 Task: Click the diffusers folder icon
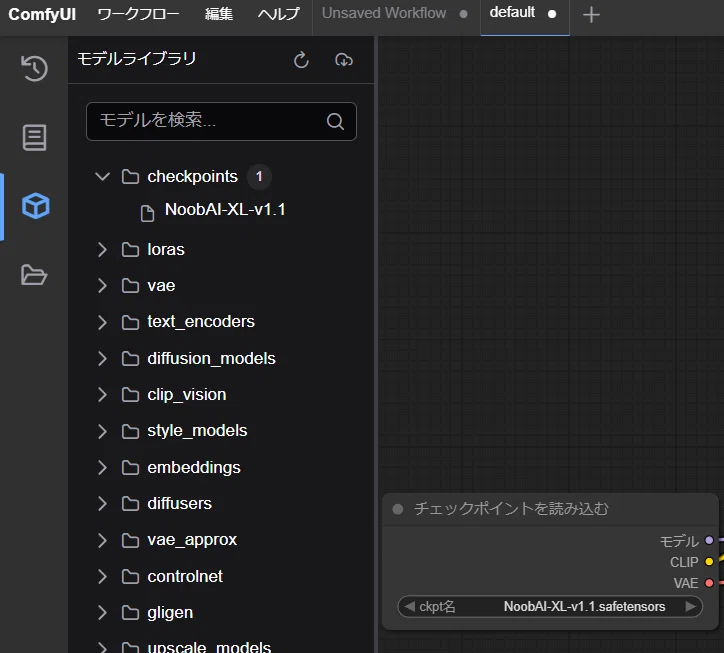130,503
